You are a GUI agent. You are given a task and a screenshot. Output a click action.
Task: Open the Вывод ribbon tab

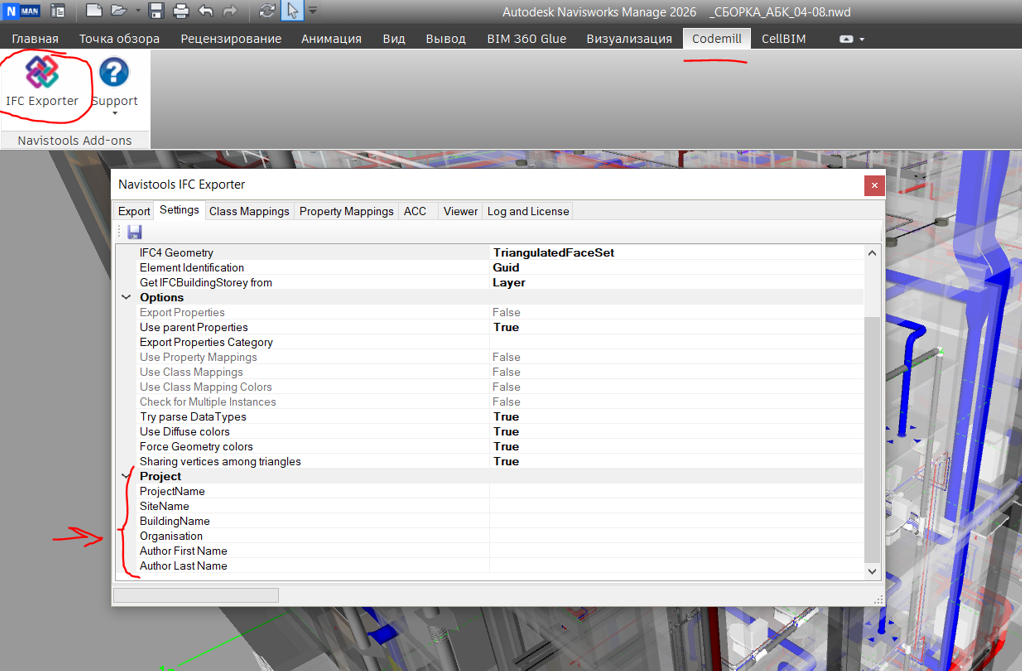(446, 38)
